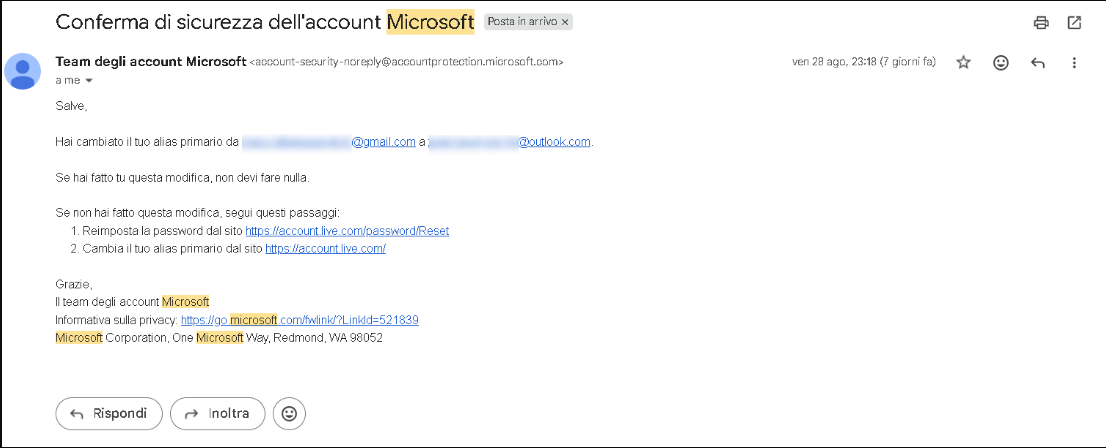Click the 'Salve,' greeting line

click(71, 107)
